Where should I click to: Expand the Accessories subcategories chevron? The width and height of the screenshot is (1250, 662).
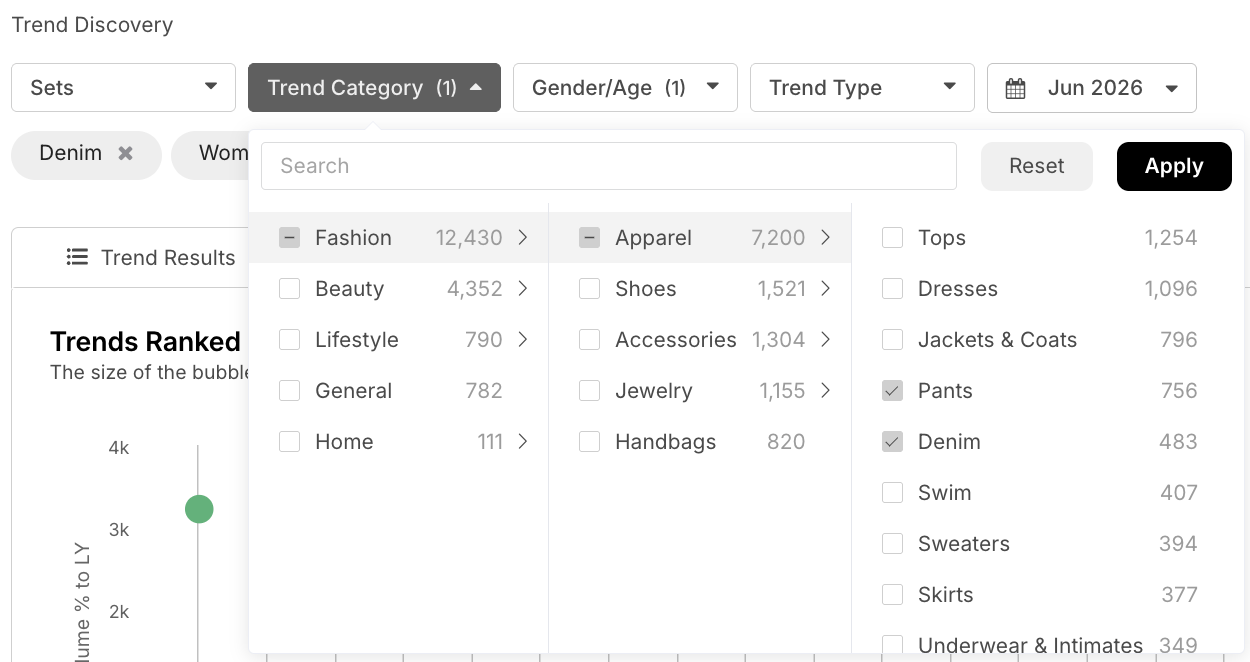point(826,340)
